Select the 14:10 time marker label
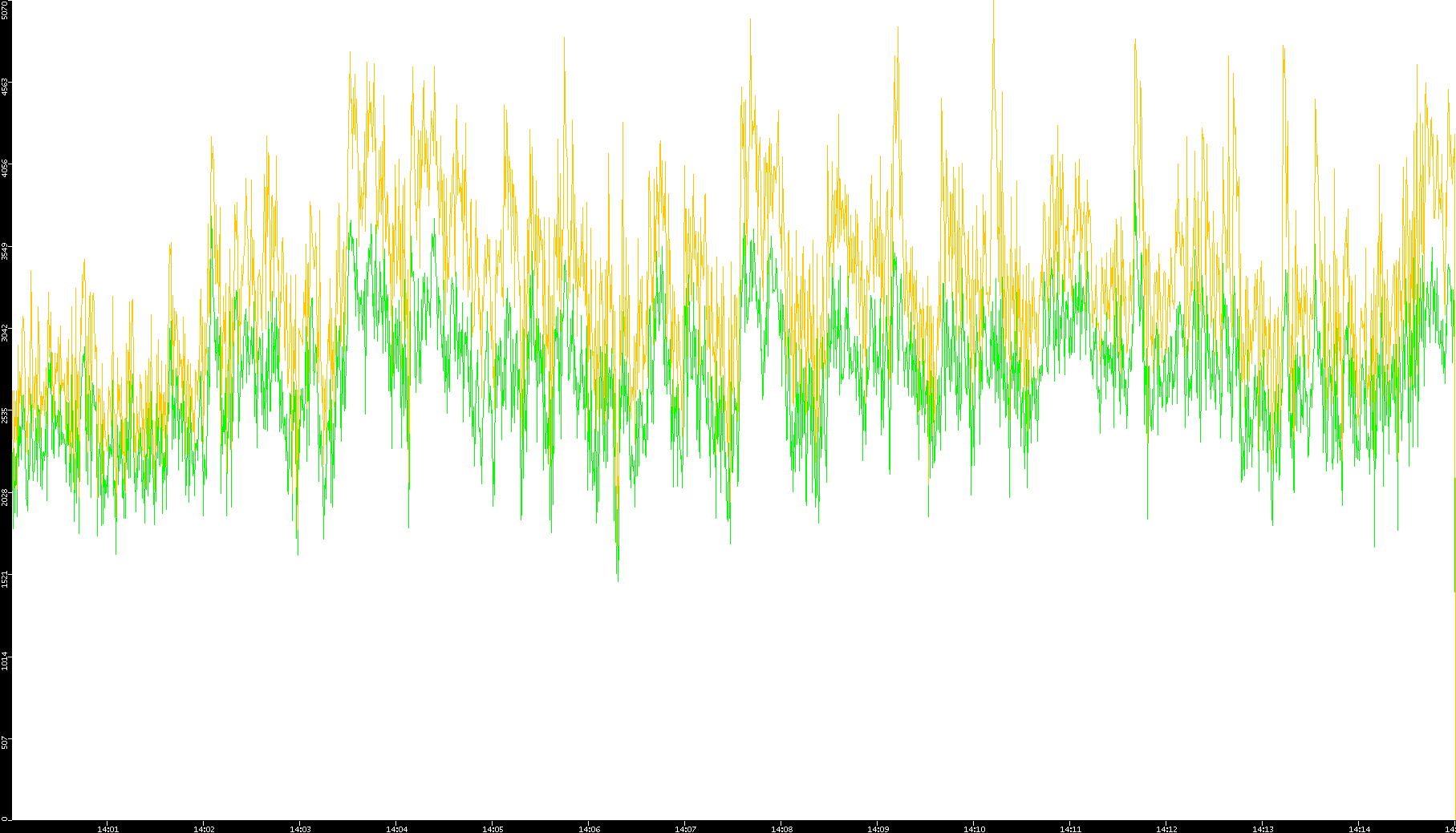This screenshot has height=833, width=1456. click(974, 829)
